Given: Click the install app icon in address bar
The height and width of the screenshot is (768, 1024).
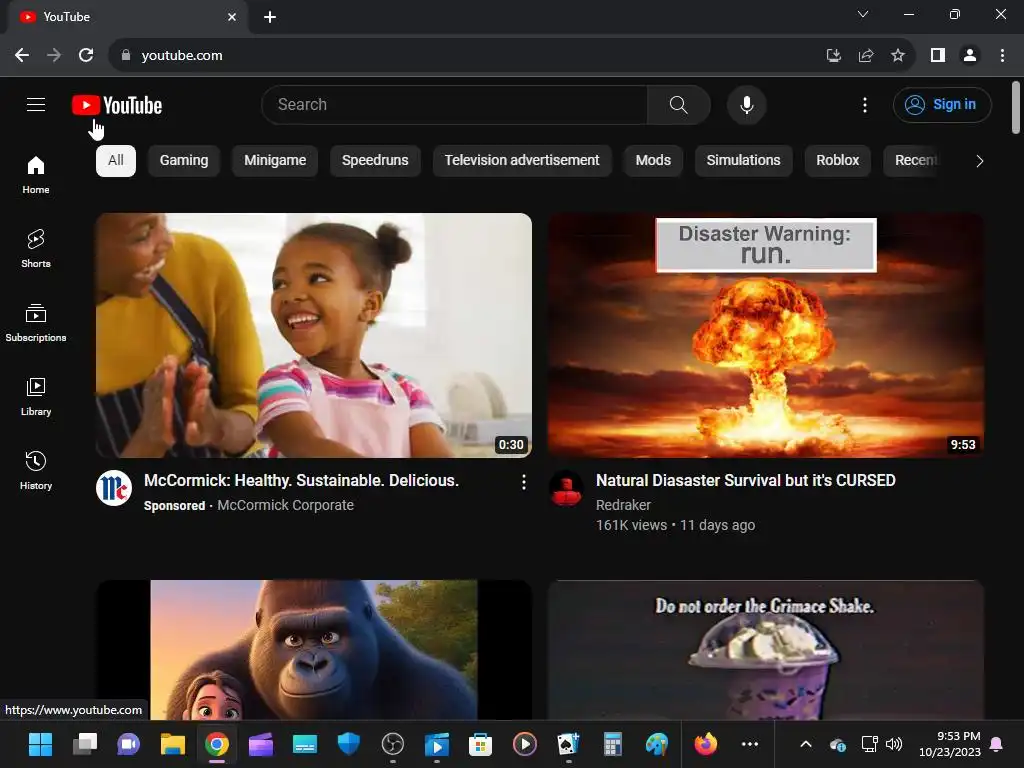Looking at the screenshot, I should pyautogui.click(x=833, y=56).
